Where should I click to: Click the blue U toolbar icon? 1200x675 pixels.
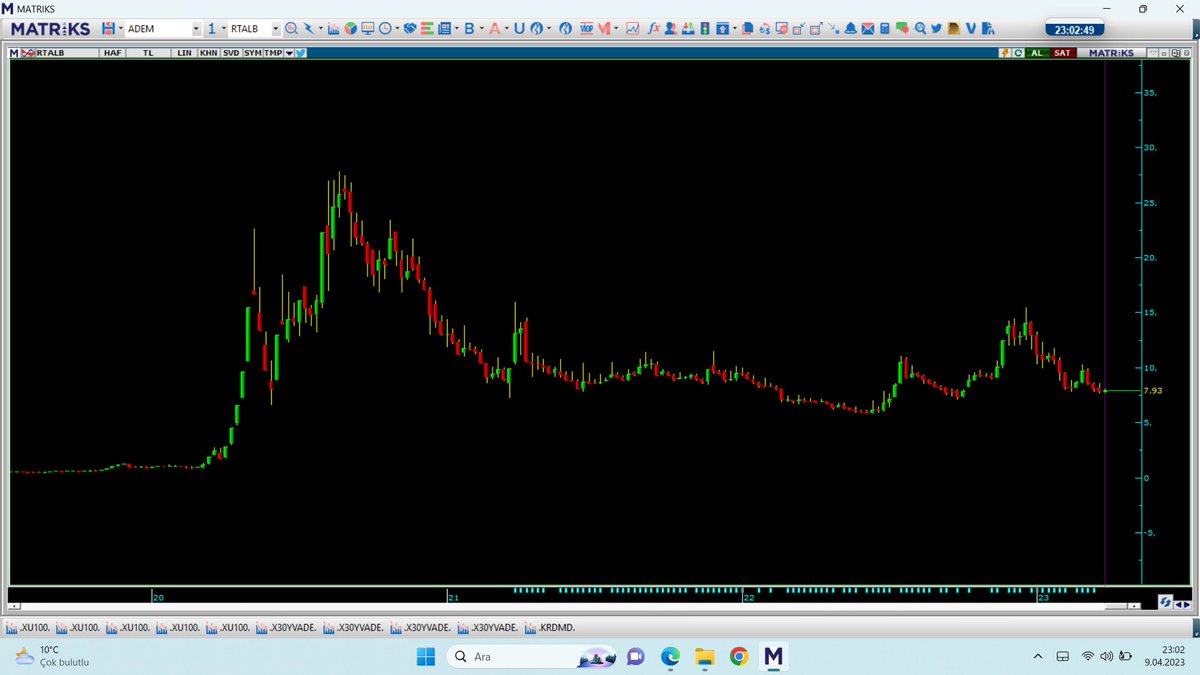519,28
